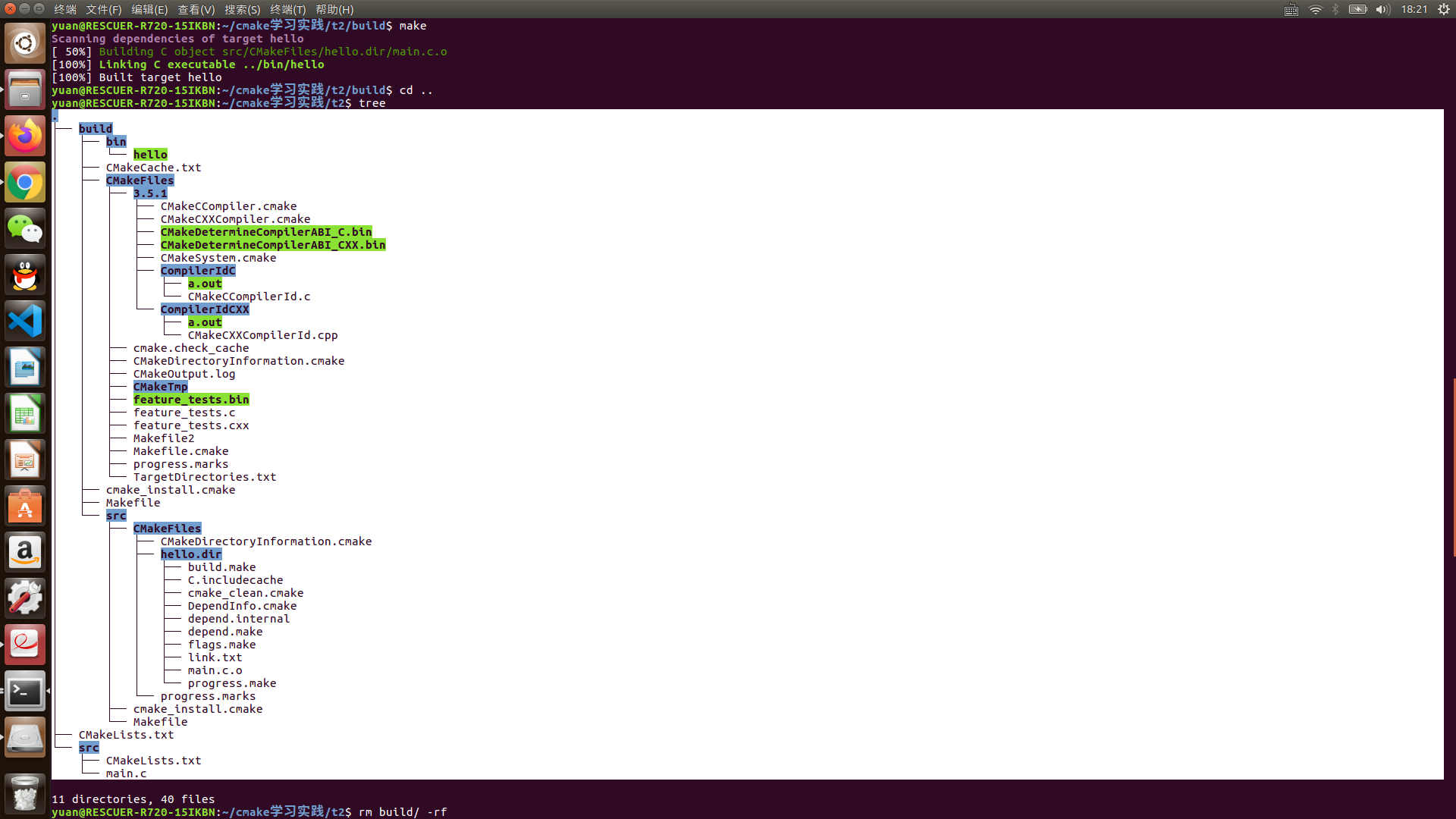Image resolution: width=1456 pixels, height=819 pixels.
Task: Open LibreOffice Calc spreadsheet icon
Action: (25, 414)
